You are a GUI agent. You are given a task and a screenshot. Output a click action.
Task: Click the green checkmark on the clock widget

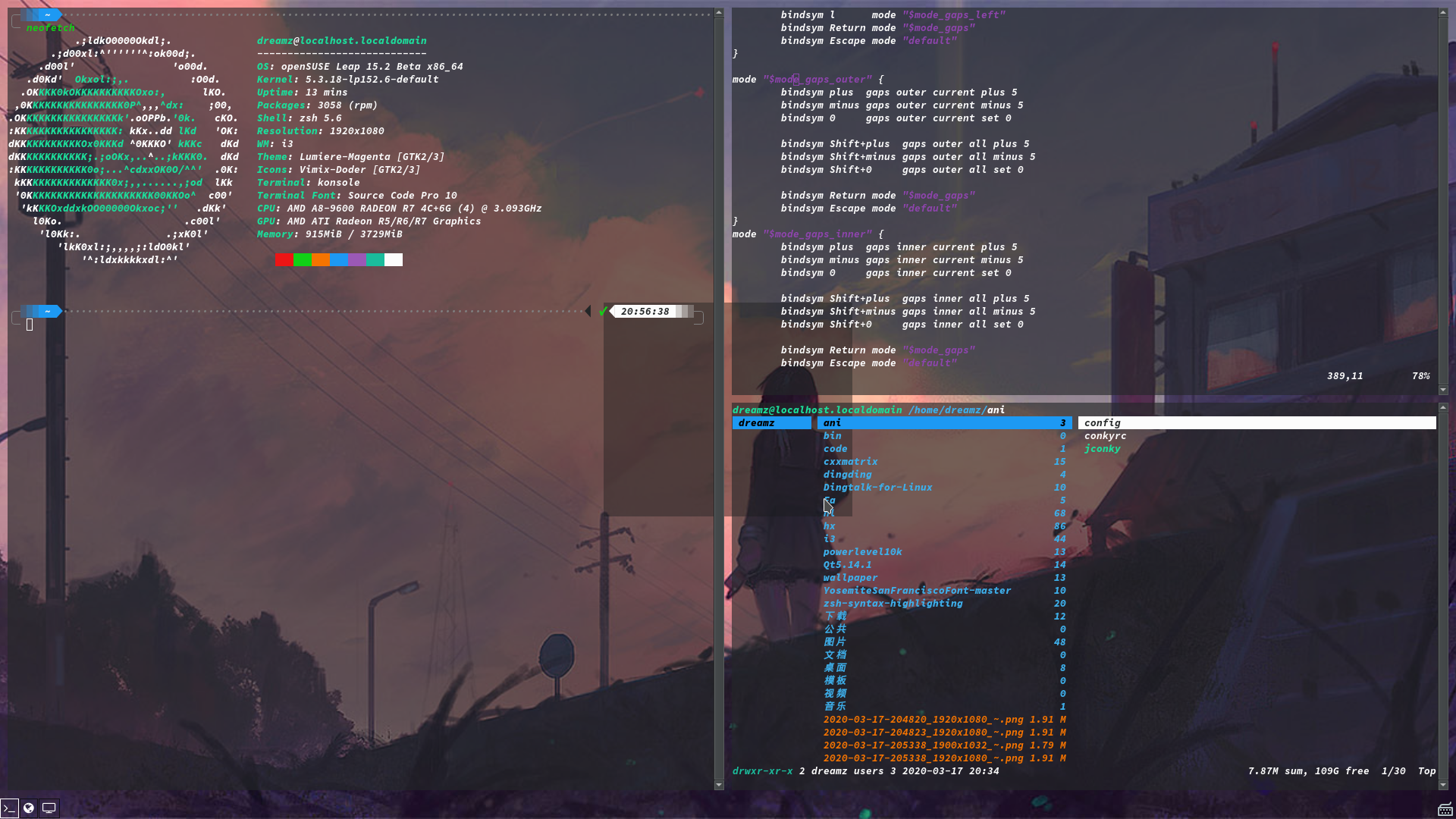[603, 310]
